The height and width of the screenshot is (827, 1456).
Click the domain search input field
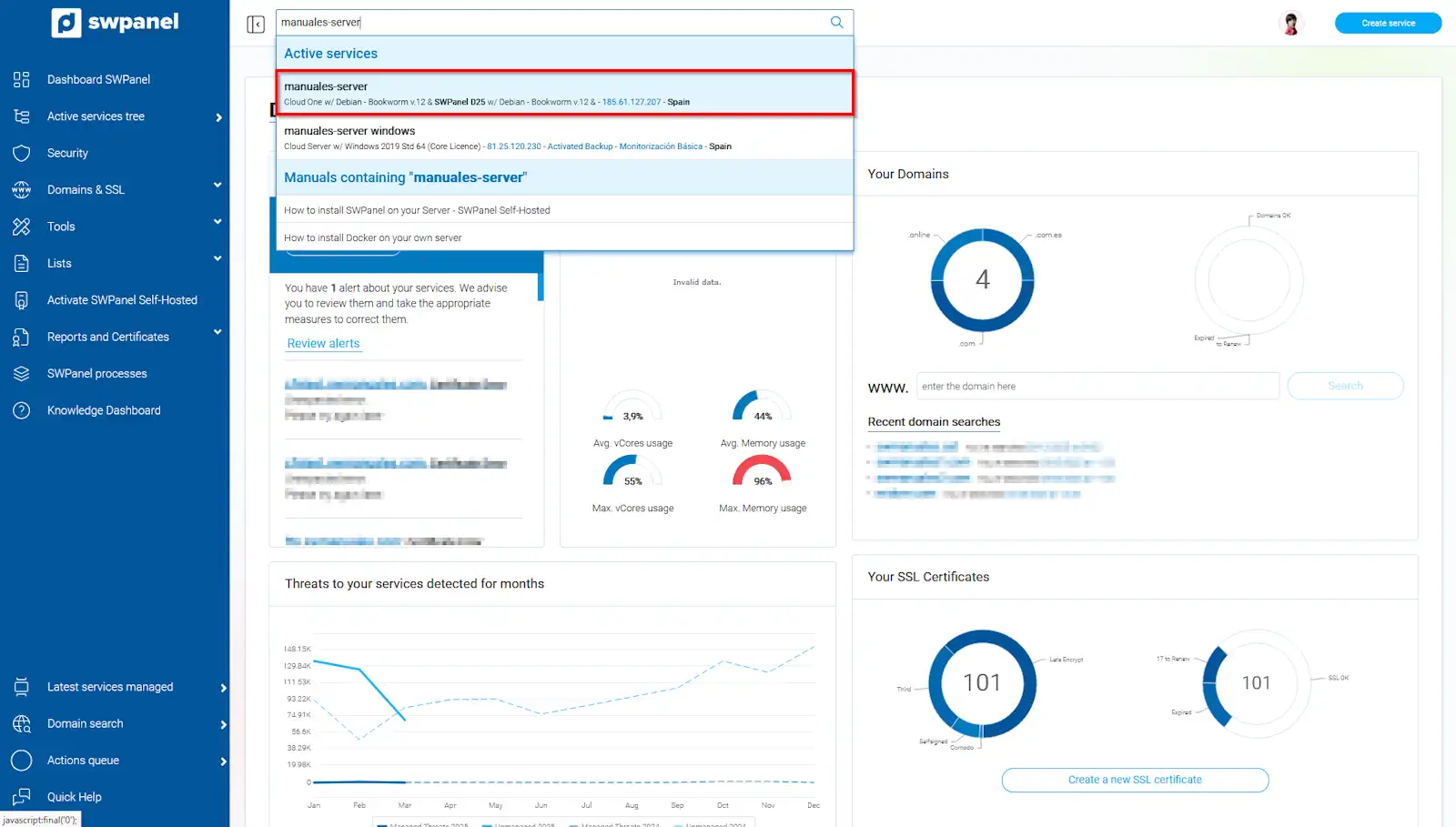pyautogui.click(x=1097, y=387)
